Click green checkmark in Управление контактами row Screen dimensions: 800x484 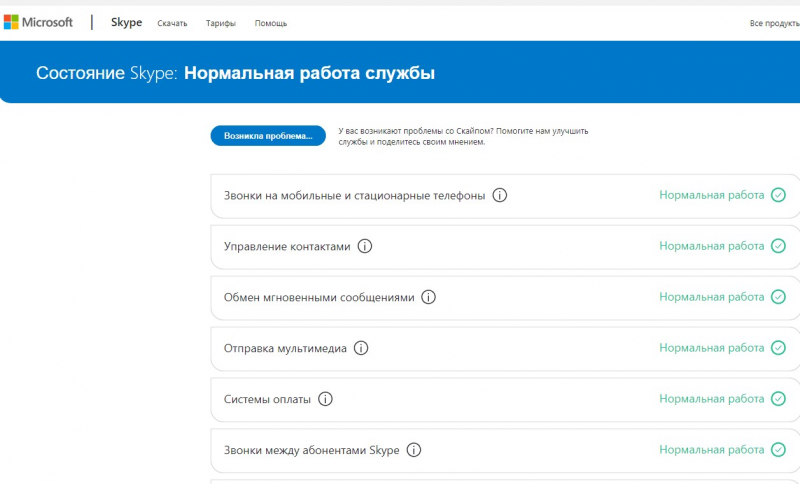(778, 246)
